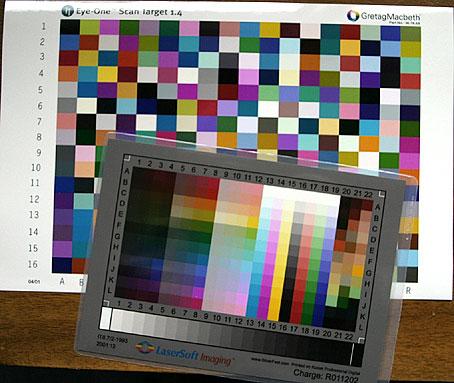Image resolution: width=454 pixels, height=383 pixels.
Task: Click column letter 'R' under the white chart
Action: click(x=408, y=291)
